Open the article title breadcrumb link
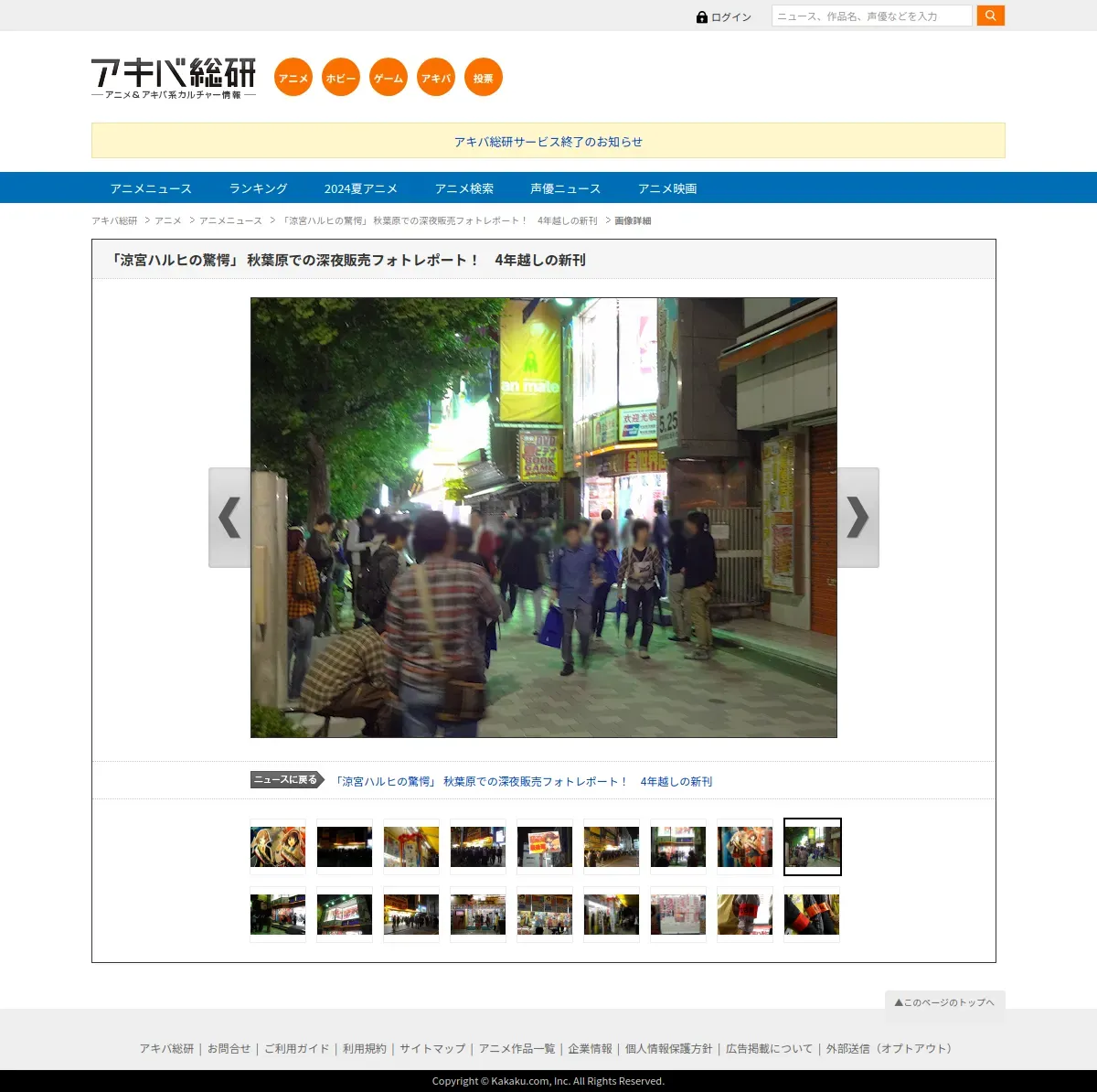 [439, 220]
